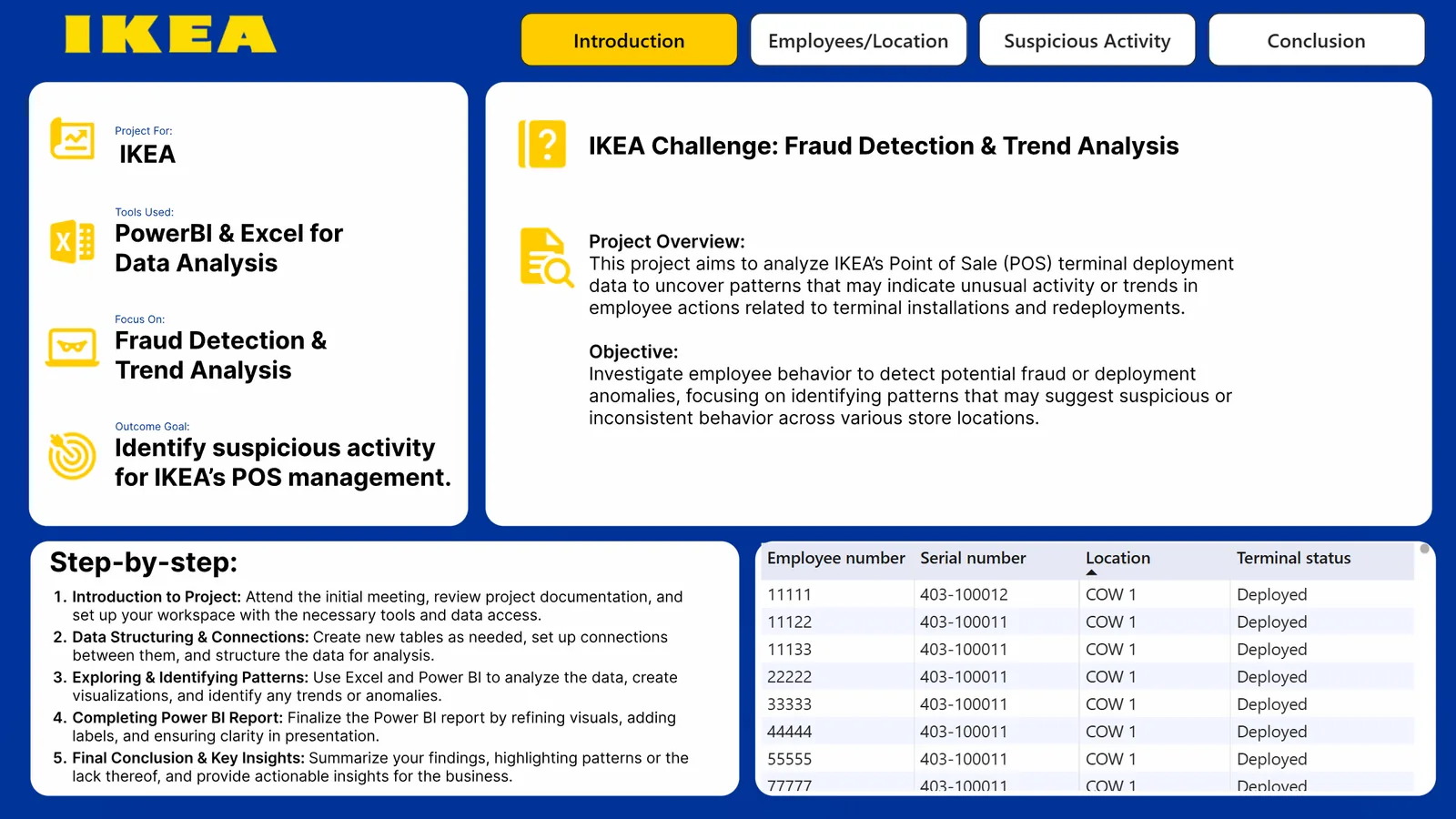Viewport: 1456px width, 819px height.
Task: Go to the Conclusion tab
Action: pos(1316,40)
